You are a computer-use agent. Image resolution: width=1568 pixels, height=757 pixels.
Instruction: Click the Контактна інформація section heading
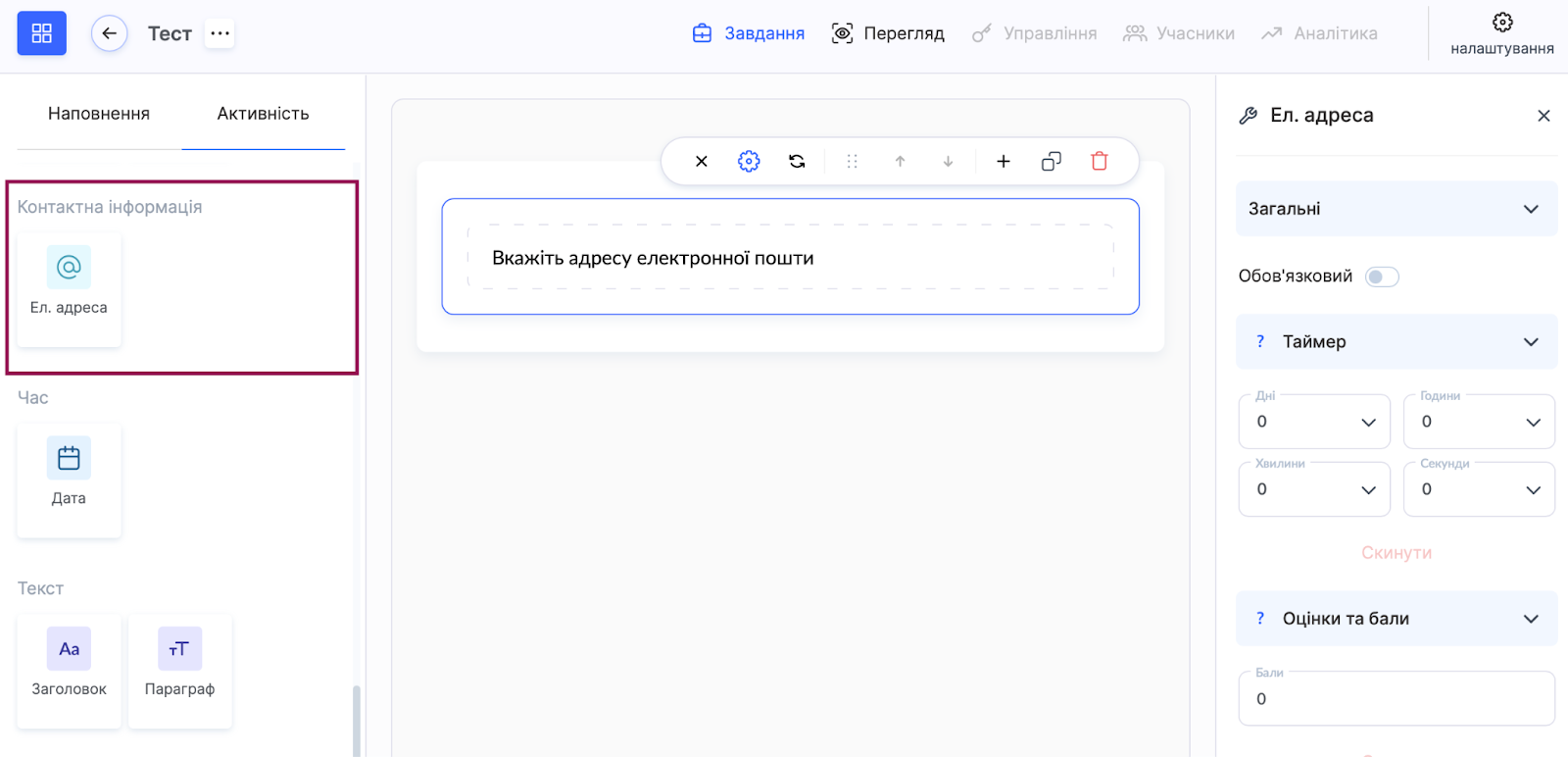click(x=110, y=207)
